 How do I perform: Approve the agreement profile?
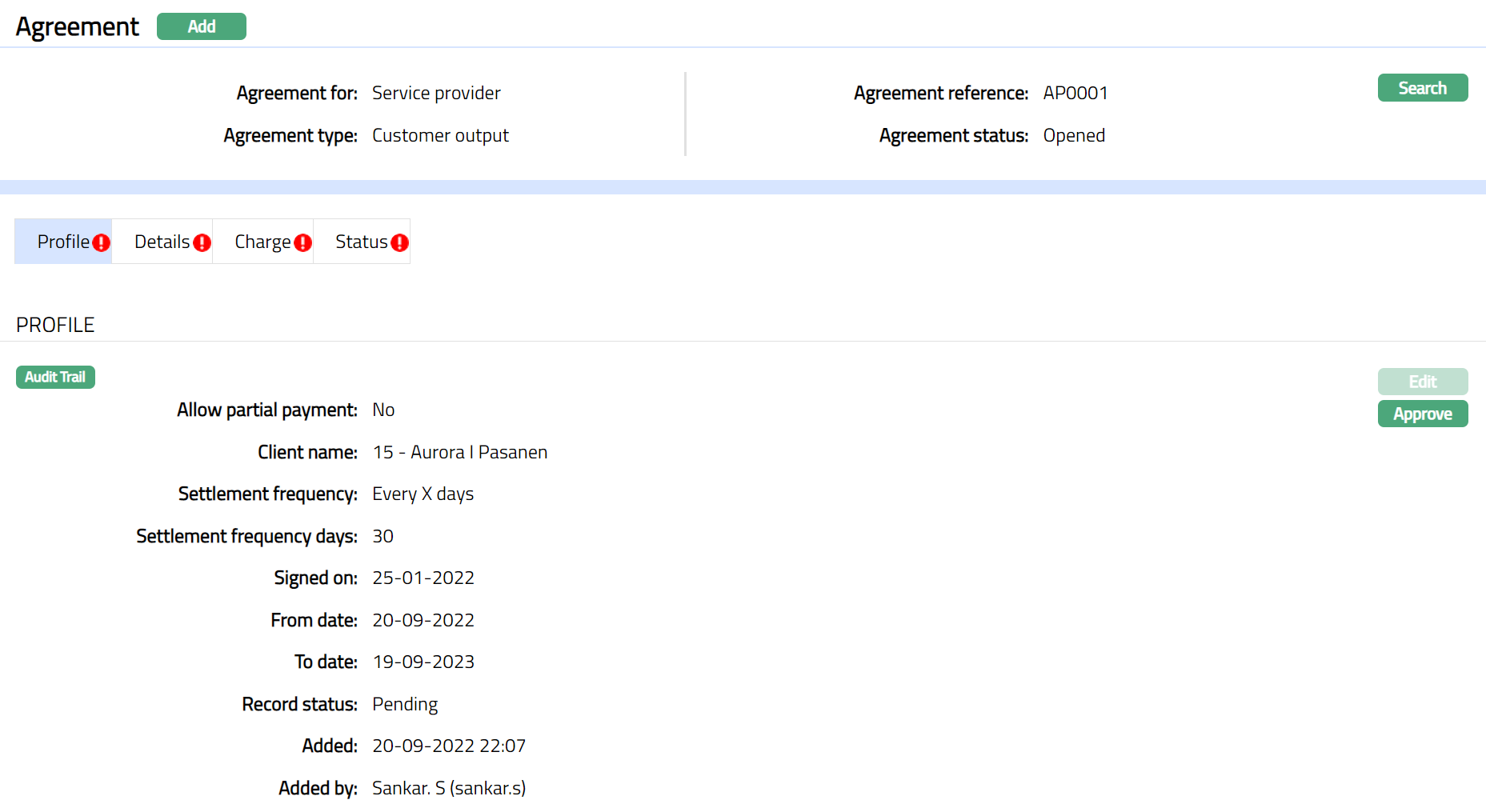(1422, 414)
